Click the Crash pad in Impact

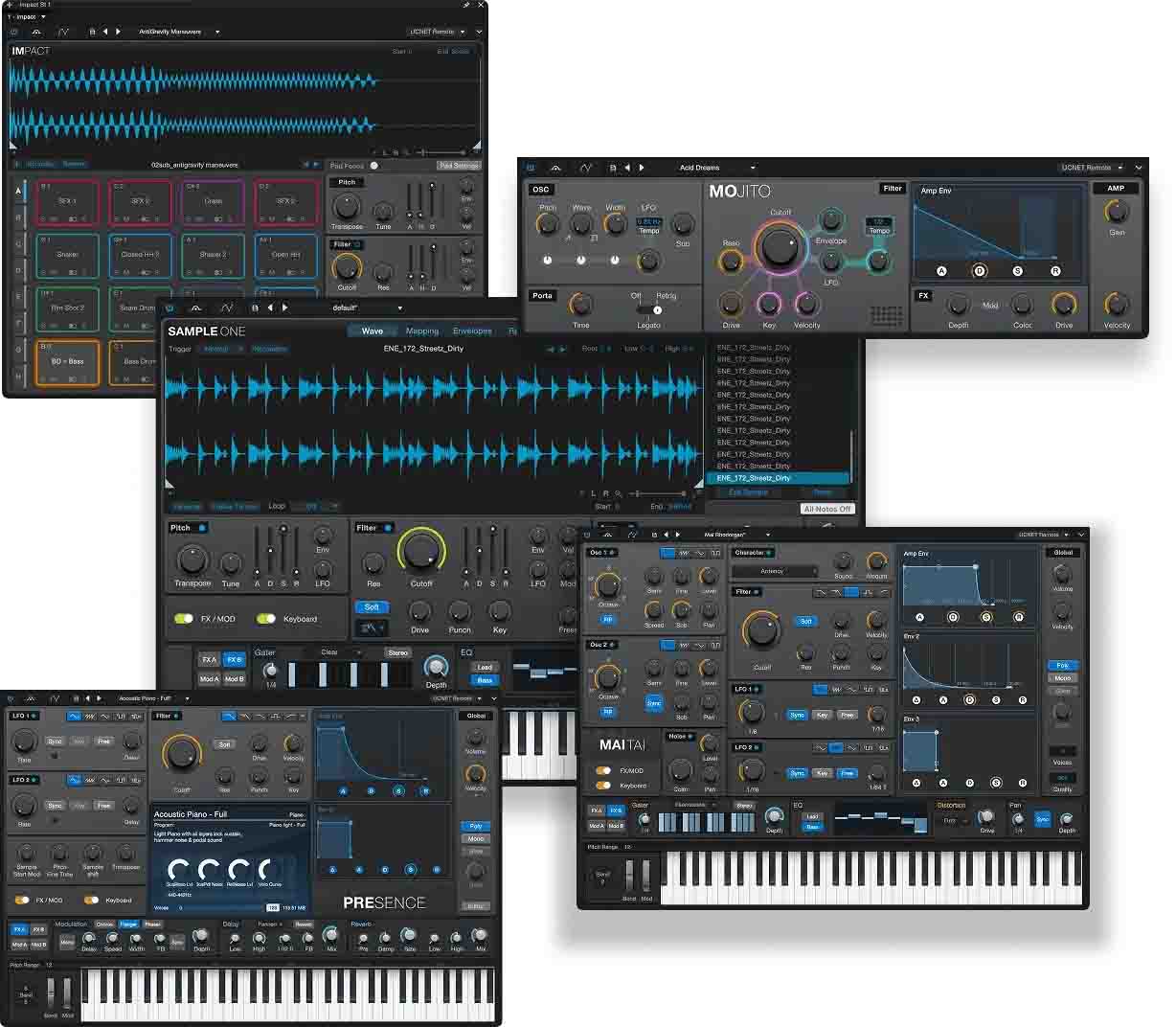[213, 201]
